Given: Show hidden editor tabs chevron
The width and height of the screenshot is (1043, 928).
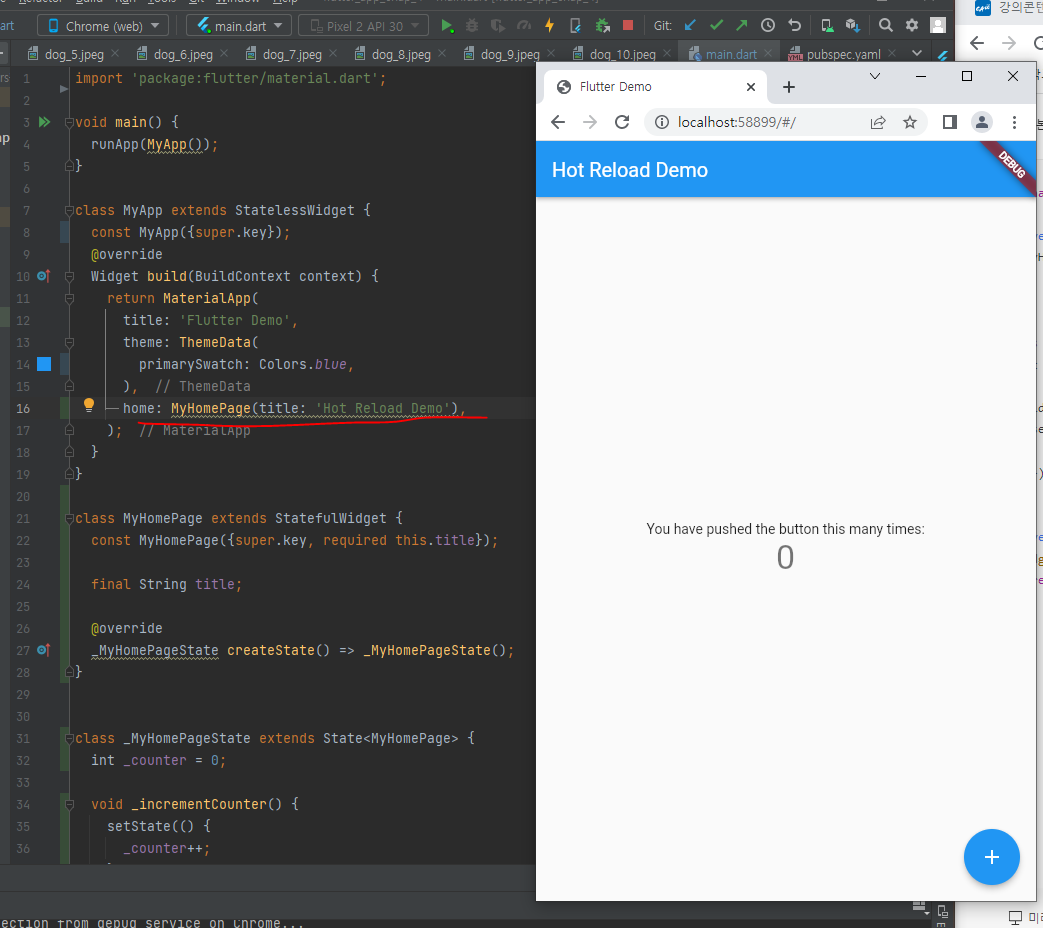Looking at the screenshot, I should 917,53.
